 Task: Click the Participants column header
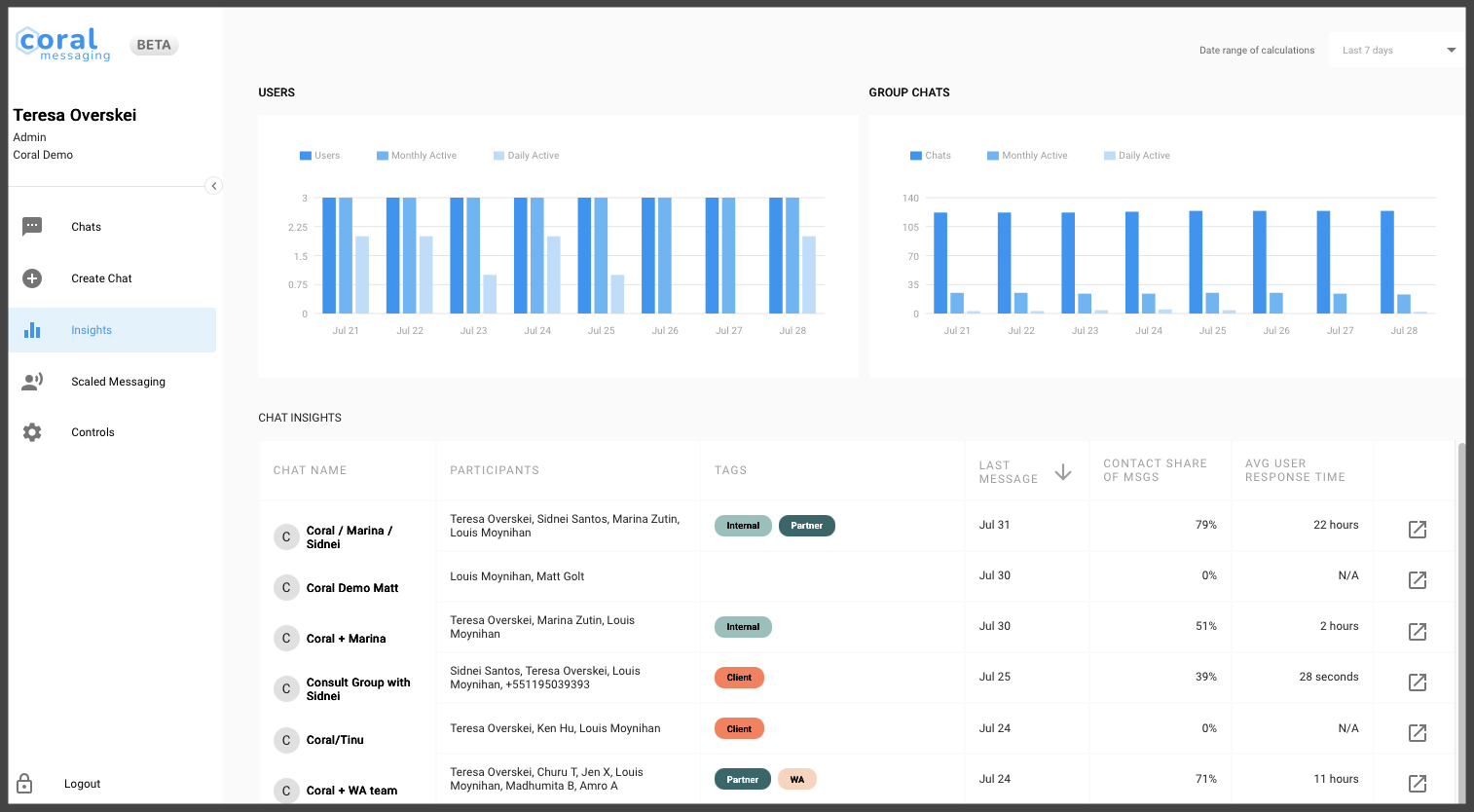(495, 470)
